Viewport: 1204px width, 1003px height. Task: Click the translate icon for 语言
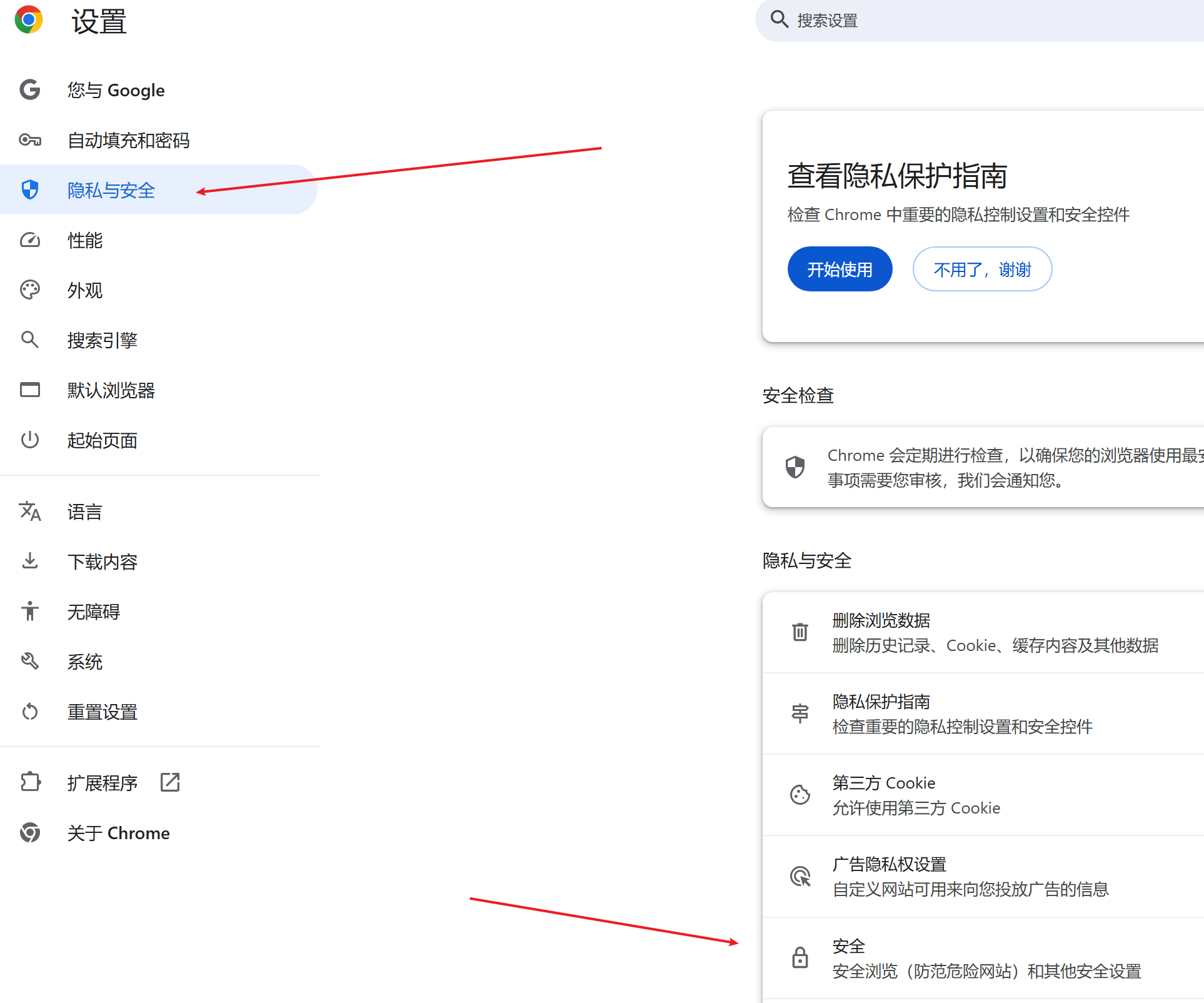point(30,512)
